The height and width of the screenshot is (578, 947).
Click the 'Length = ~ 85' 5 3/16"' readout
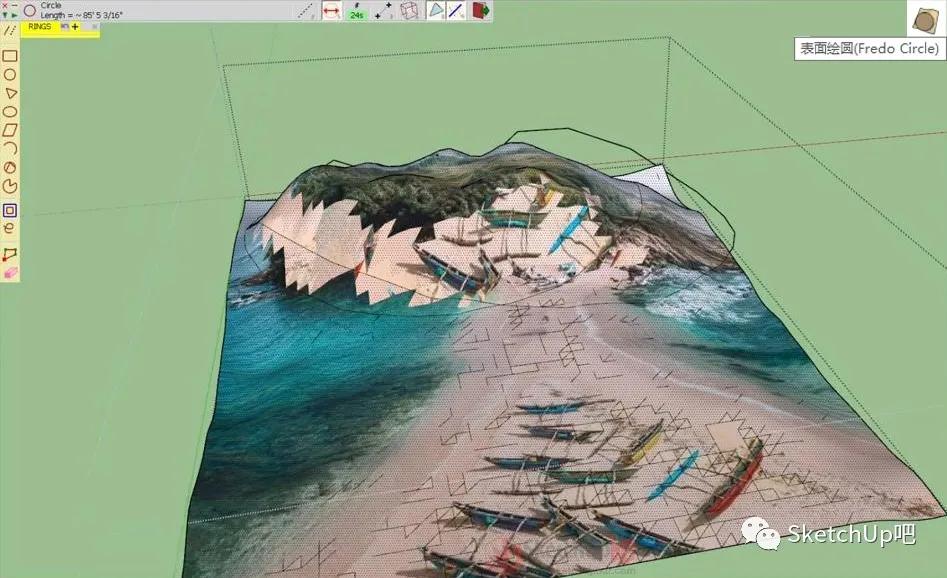82,15
